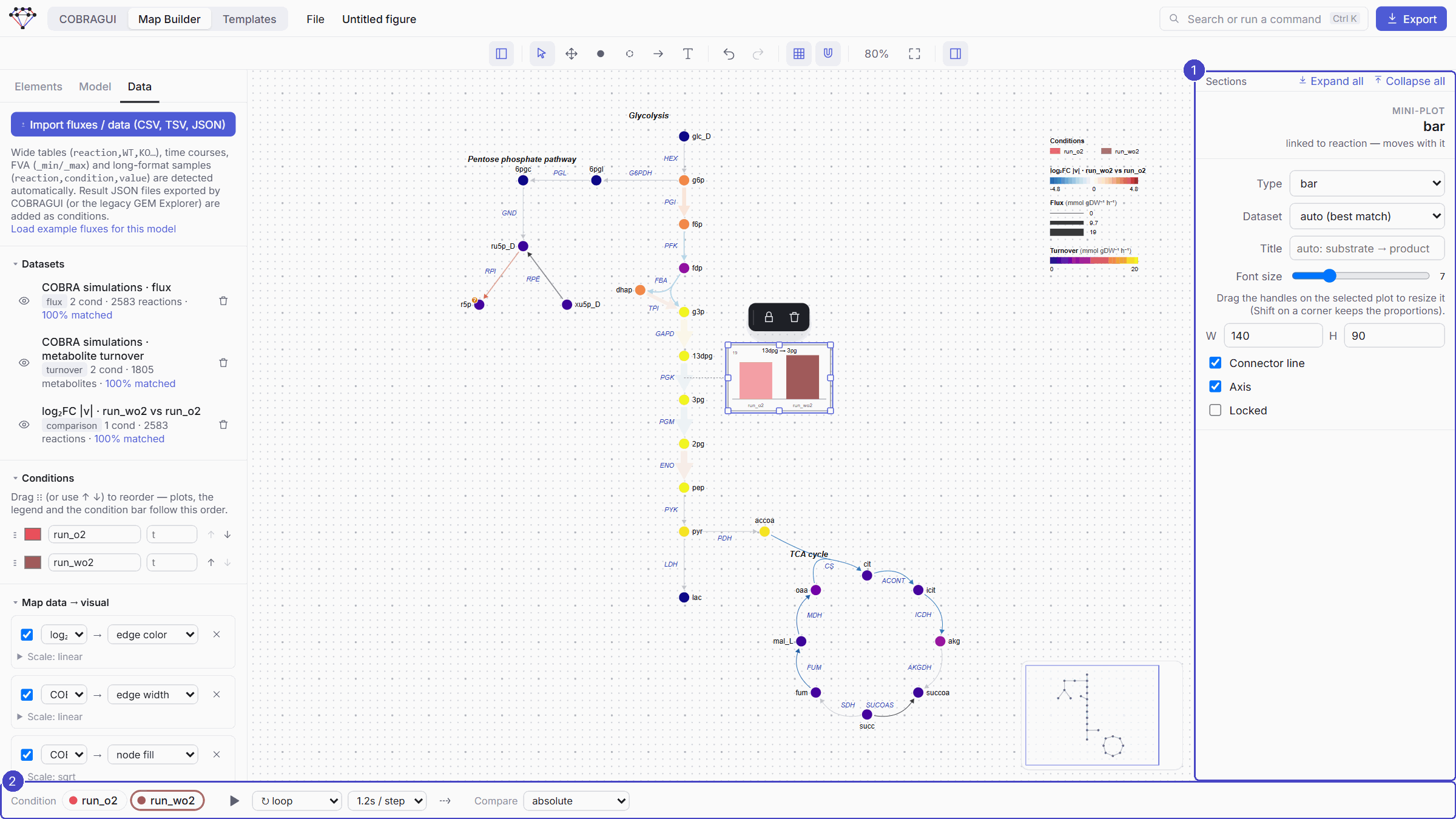
Task: Undo the last action
Action: tap(729, 54)
